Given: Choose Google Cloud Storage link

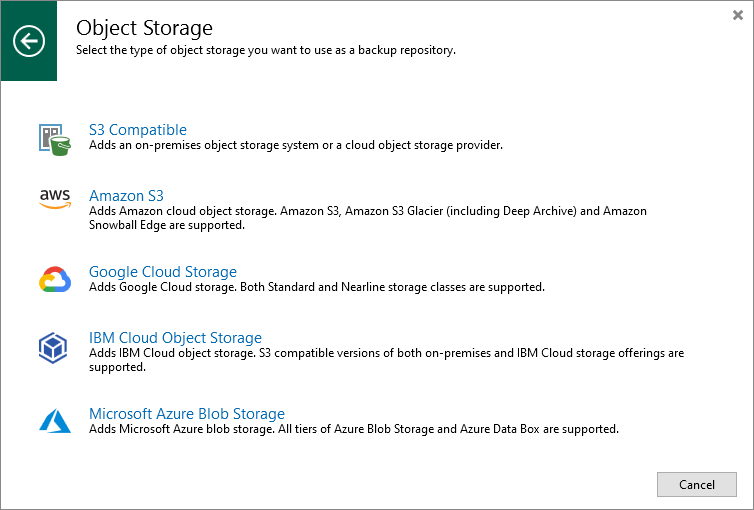Looking at the screenshot, I should [163, 272].
